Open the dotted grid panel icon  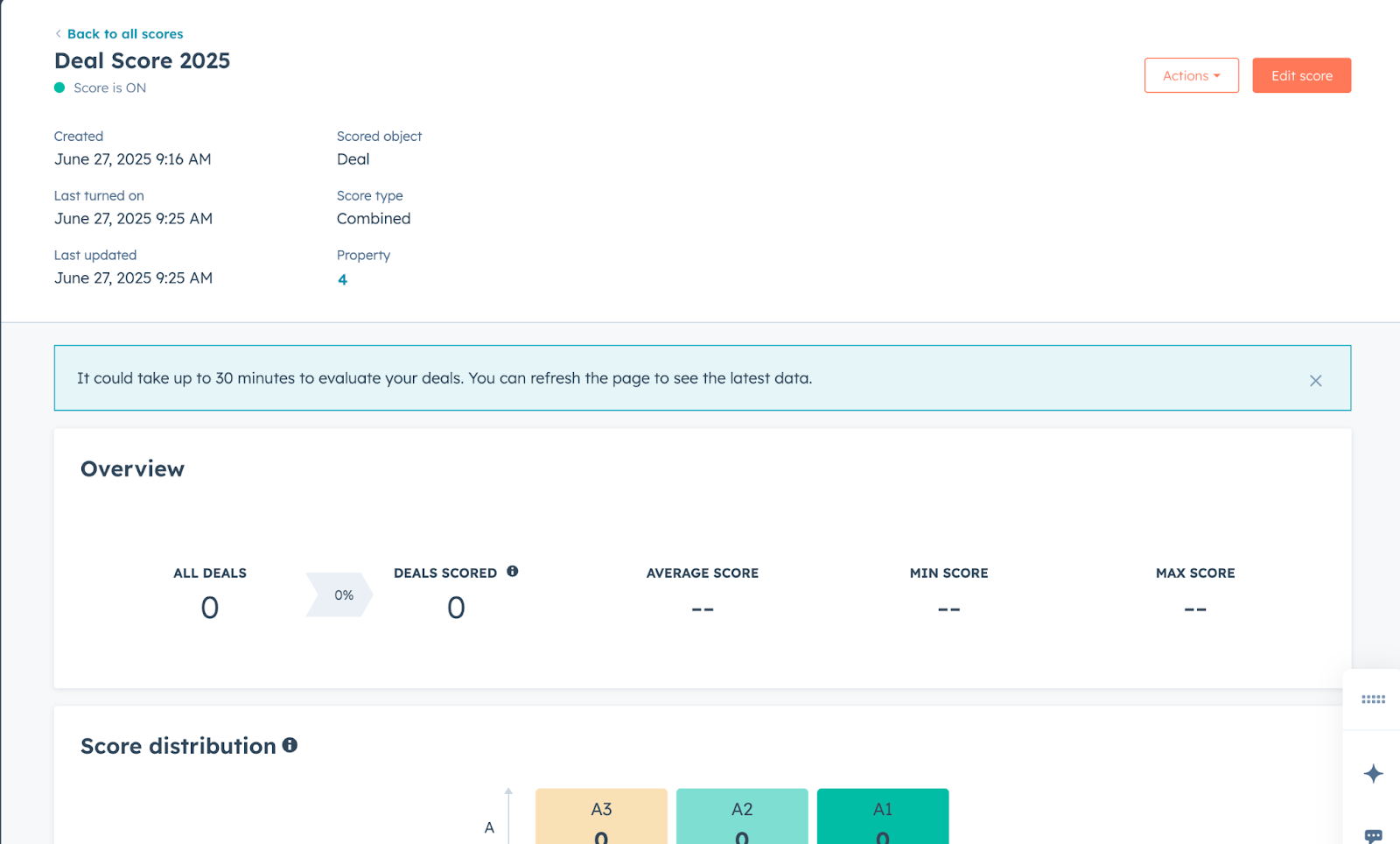click(1373, 700)
